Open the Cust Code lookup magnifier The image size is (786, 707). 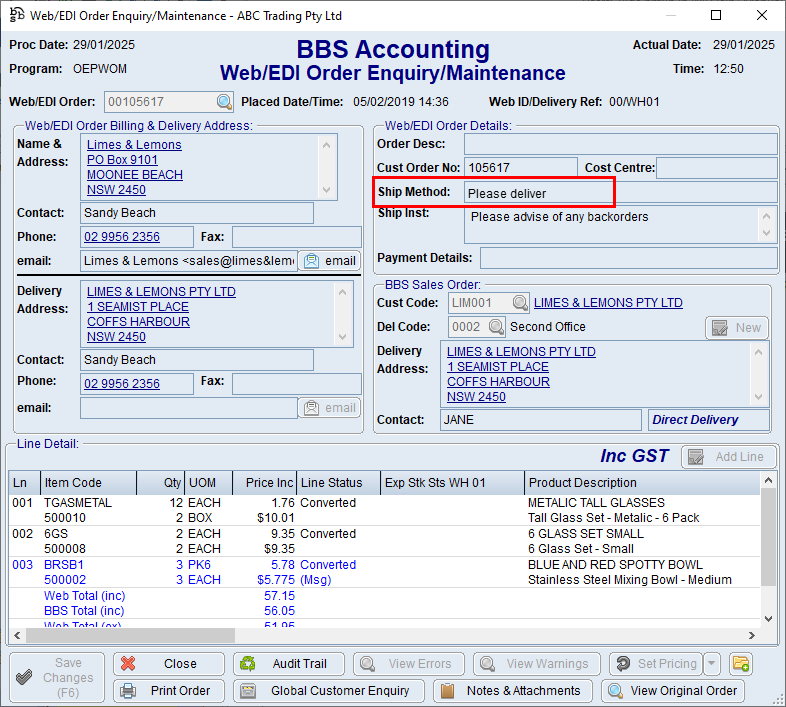(x=520, y=303)
